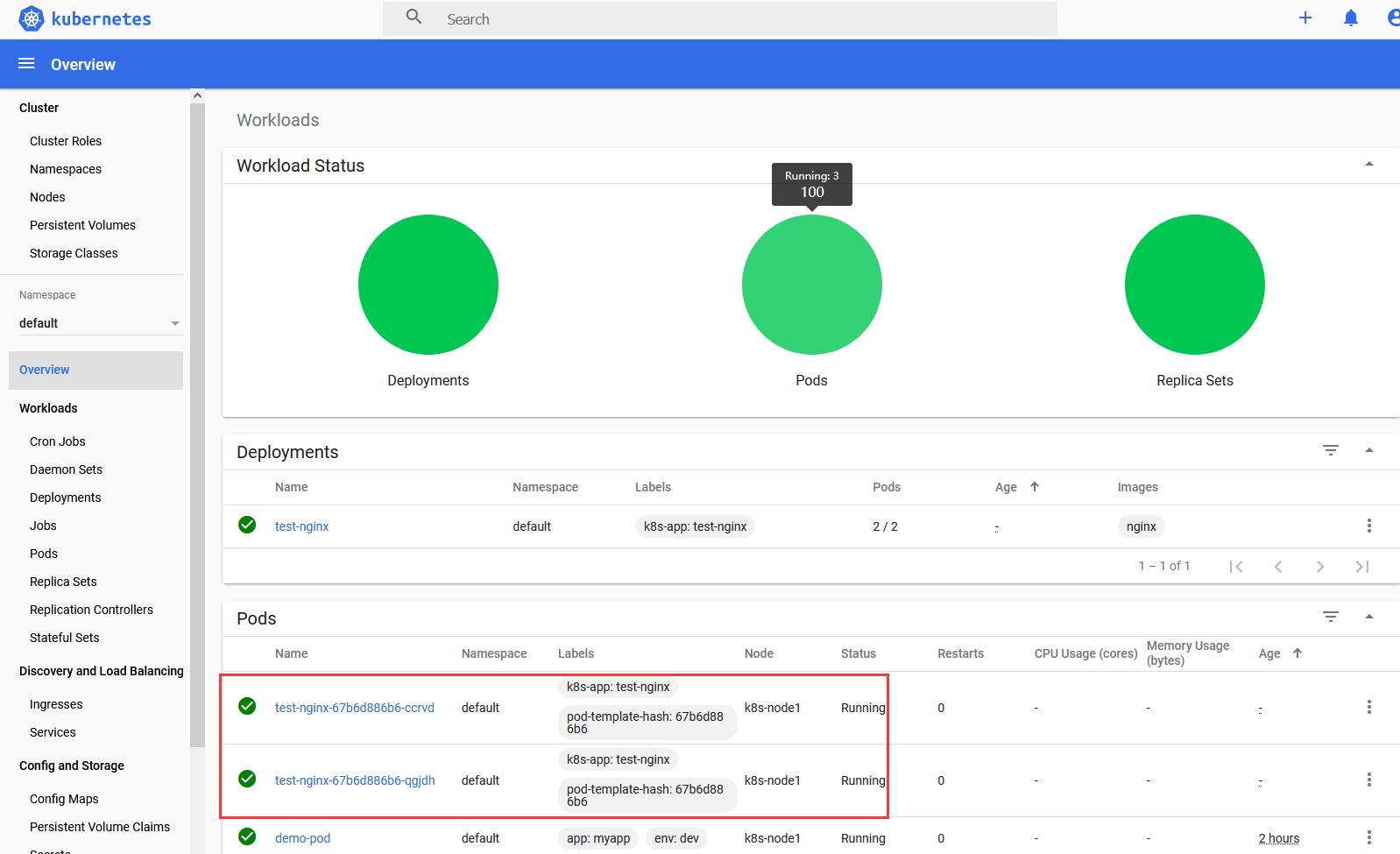The width and height of the screenshot is (1400, 854).
Task: Click the Replica Sets status circle
Action: (1195, 285)
